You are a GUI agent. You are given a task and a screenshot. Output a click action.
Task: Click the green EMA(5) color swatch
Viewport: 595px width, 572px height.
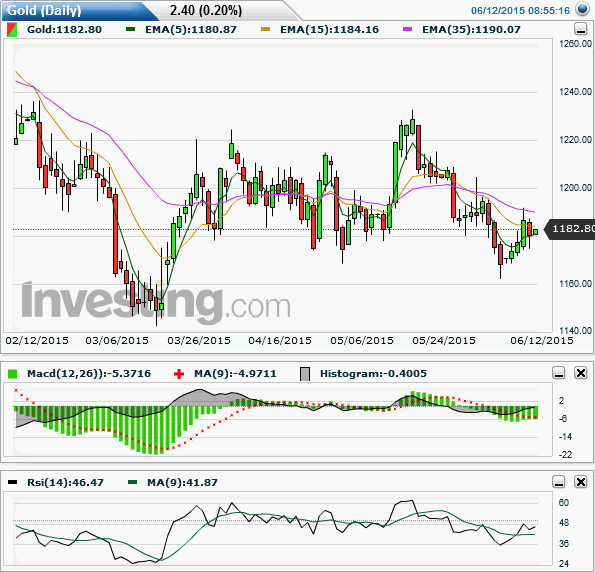(x=131, y=29)
